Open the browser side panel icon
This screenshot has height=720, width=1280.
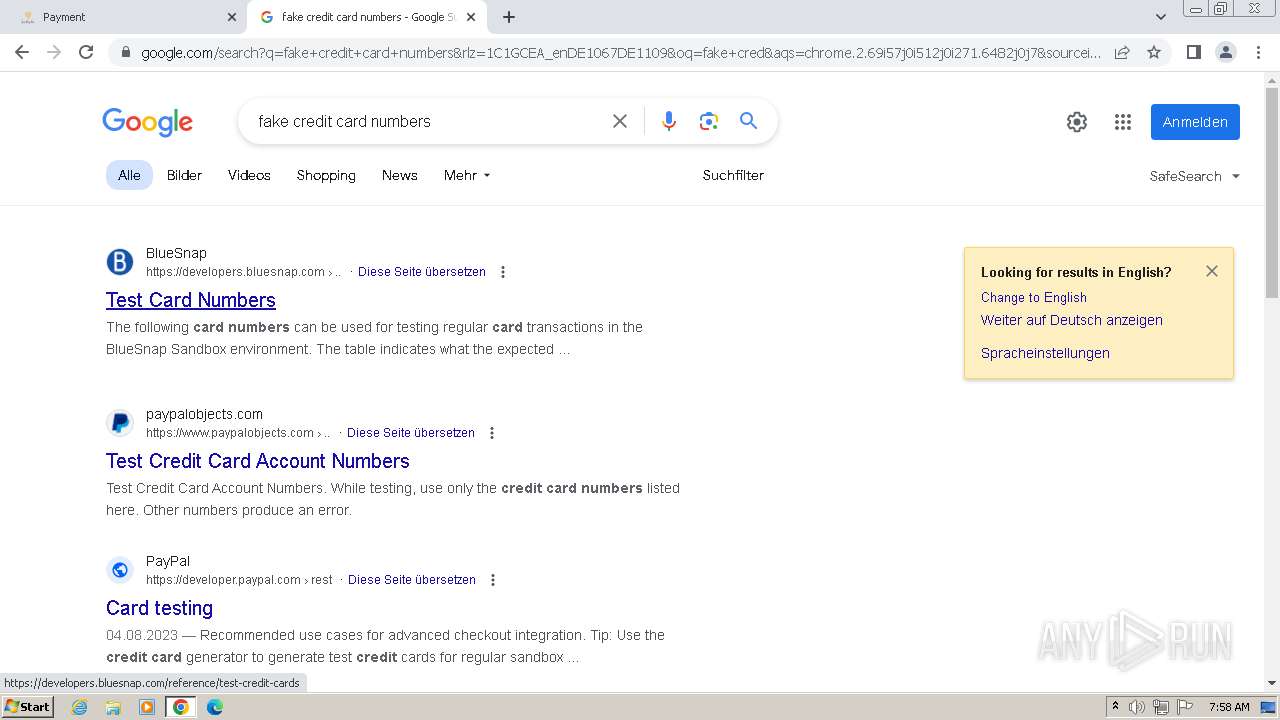pos(1193,52)
